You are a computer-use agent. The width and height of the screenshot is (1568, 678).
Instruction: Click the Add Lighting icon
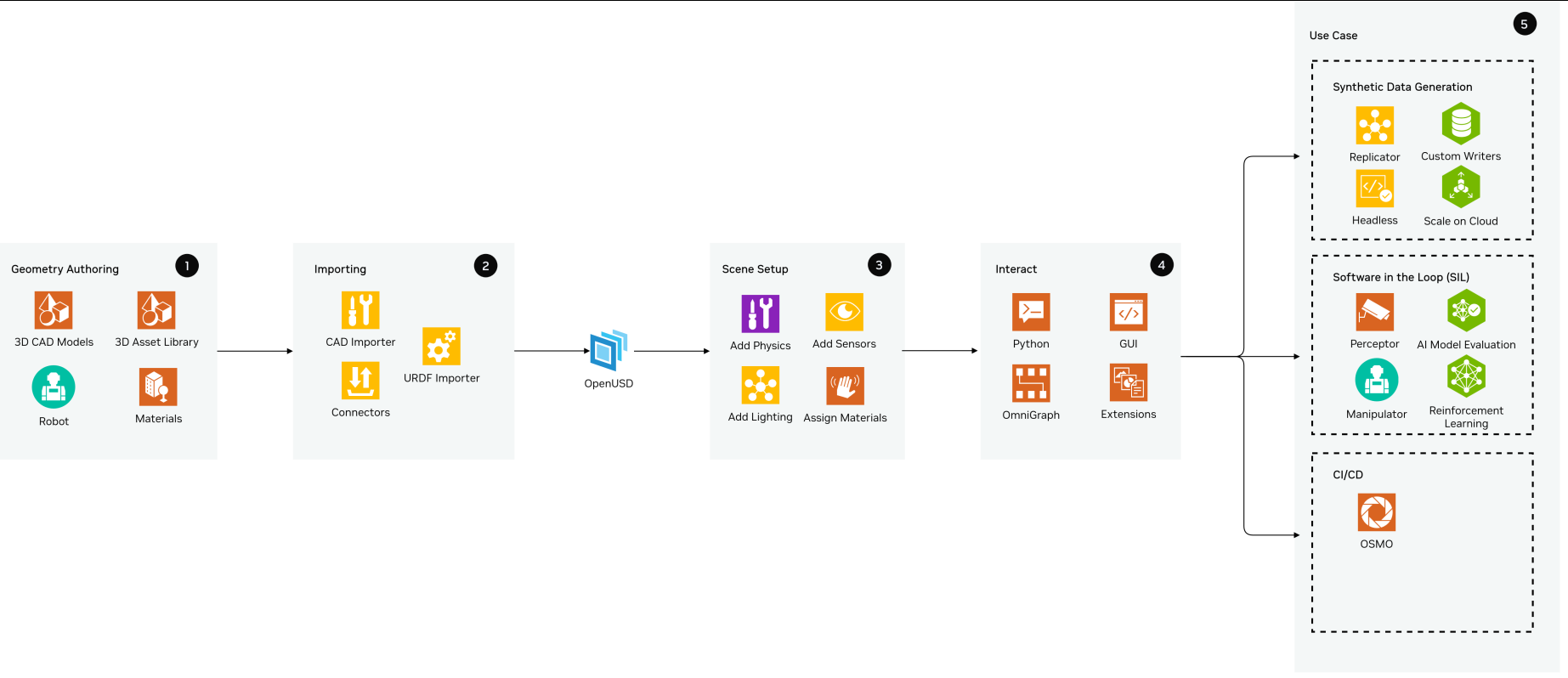pyautogui.click(x=760, y=385)
